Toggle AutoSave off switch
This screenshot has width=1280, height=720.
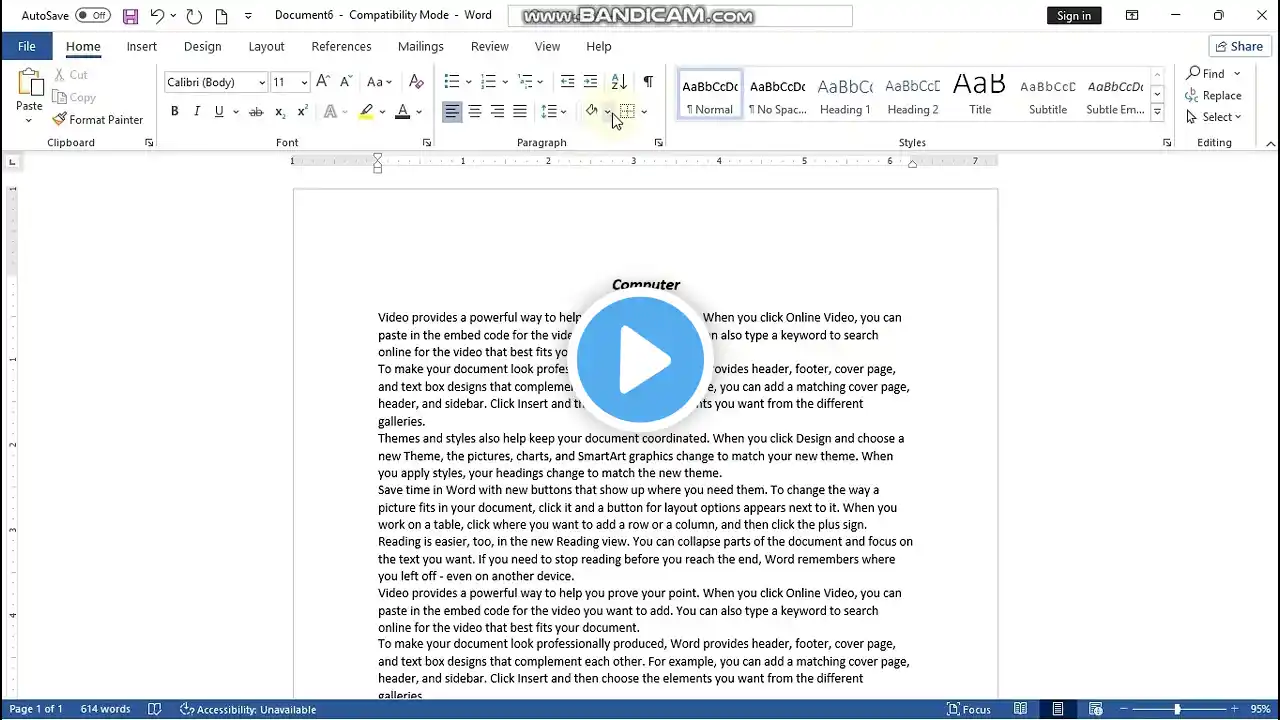[93, 16]
